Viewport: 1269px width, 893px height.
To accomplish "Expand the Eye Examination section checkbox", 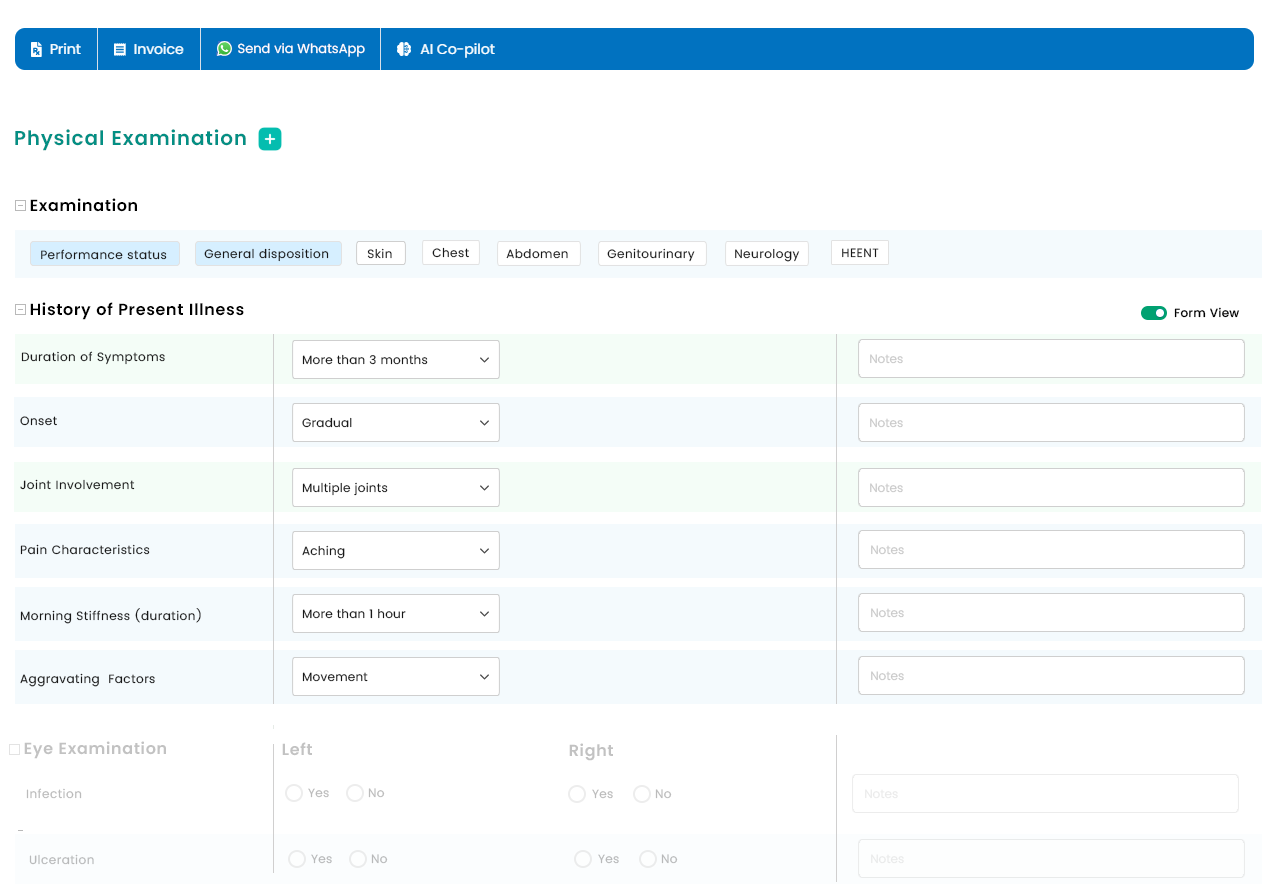I will tap(14, 749).
